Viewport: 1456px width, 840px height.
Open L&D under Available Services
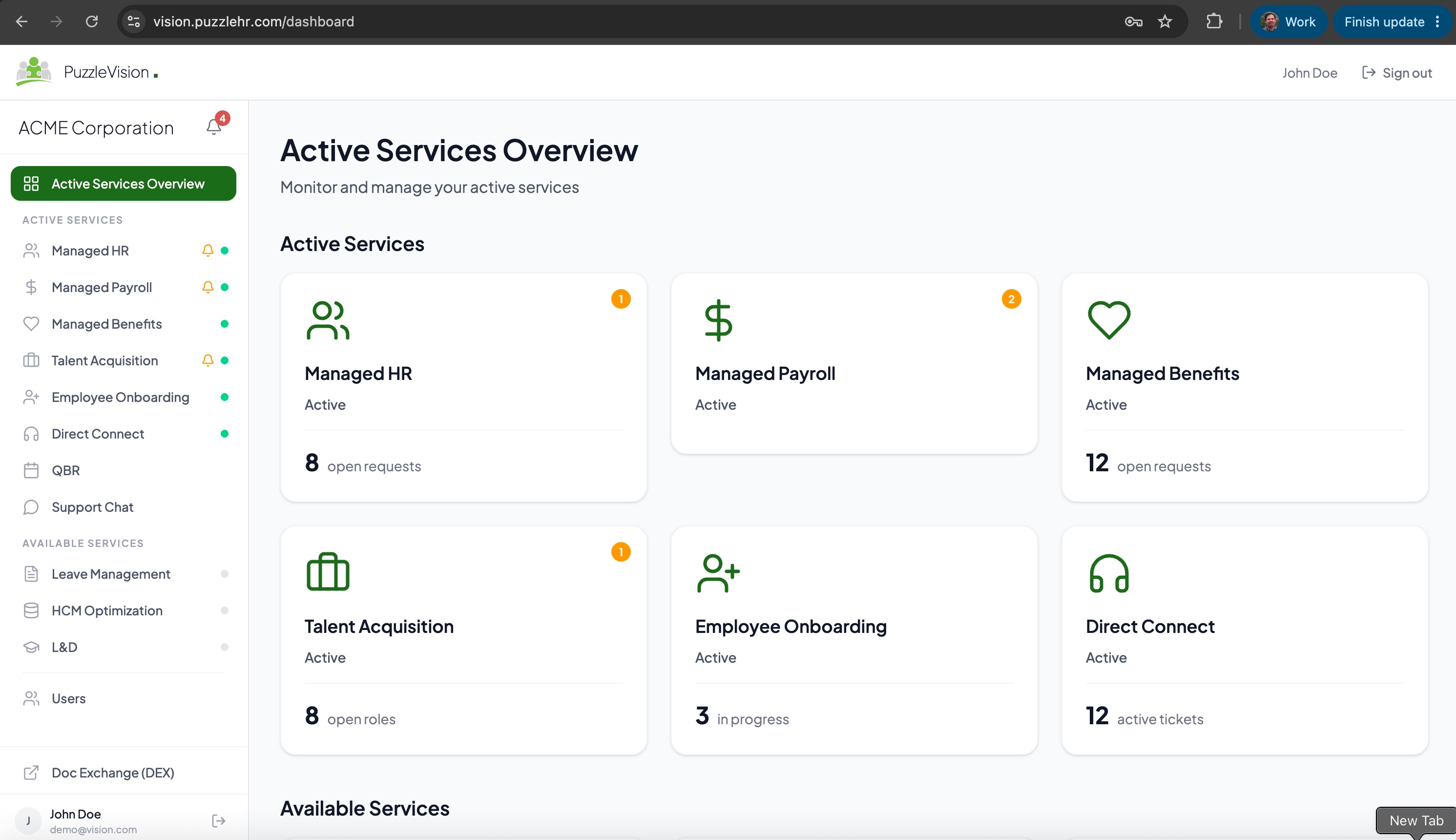(x=124, y=647)
